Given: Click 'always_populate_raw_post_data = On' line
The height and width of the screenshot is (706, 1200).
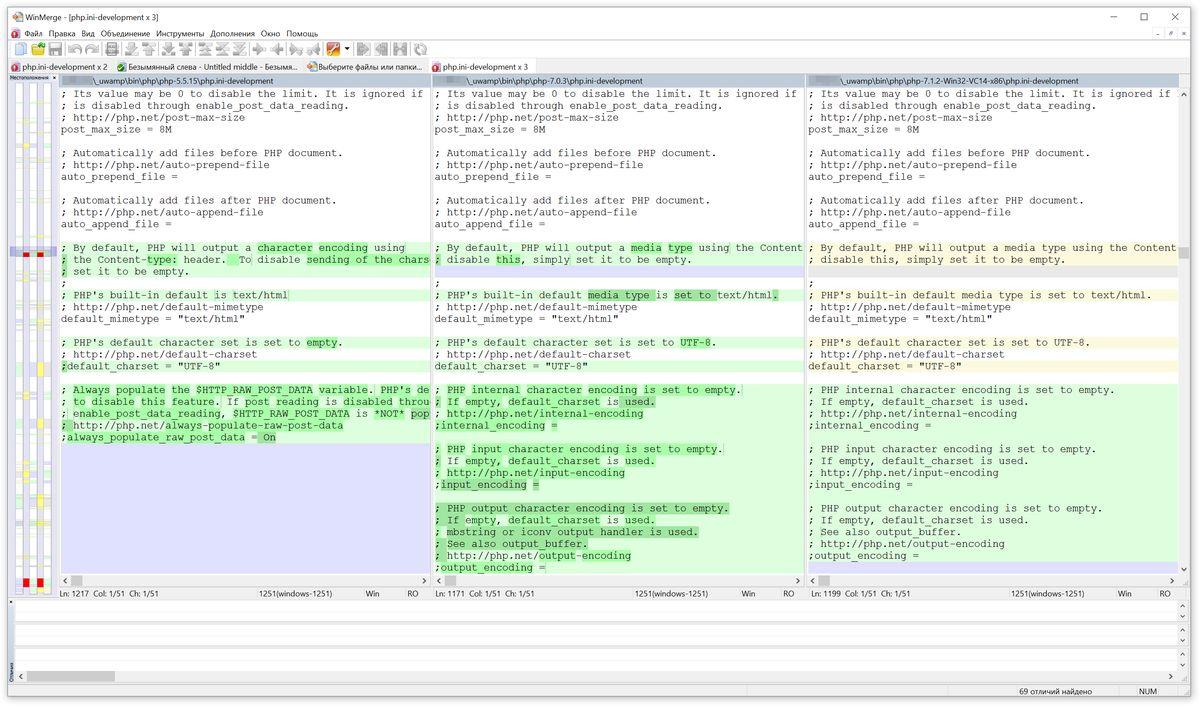Looking at the screenshot, I should pyautogui.click(x=168, y=437).
